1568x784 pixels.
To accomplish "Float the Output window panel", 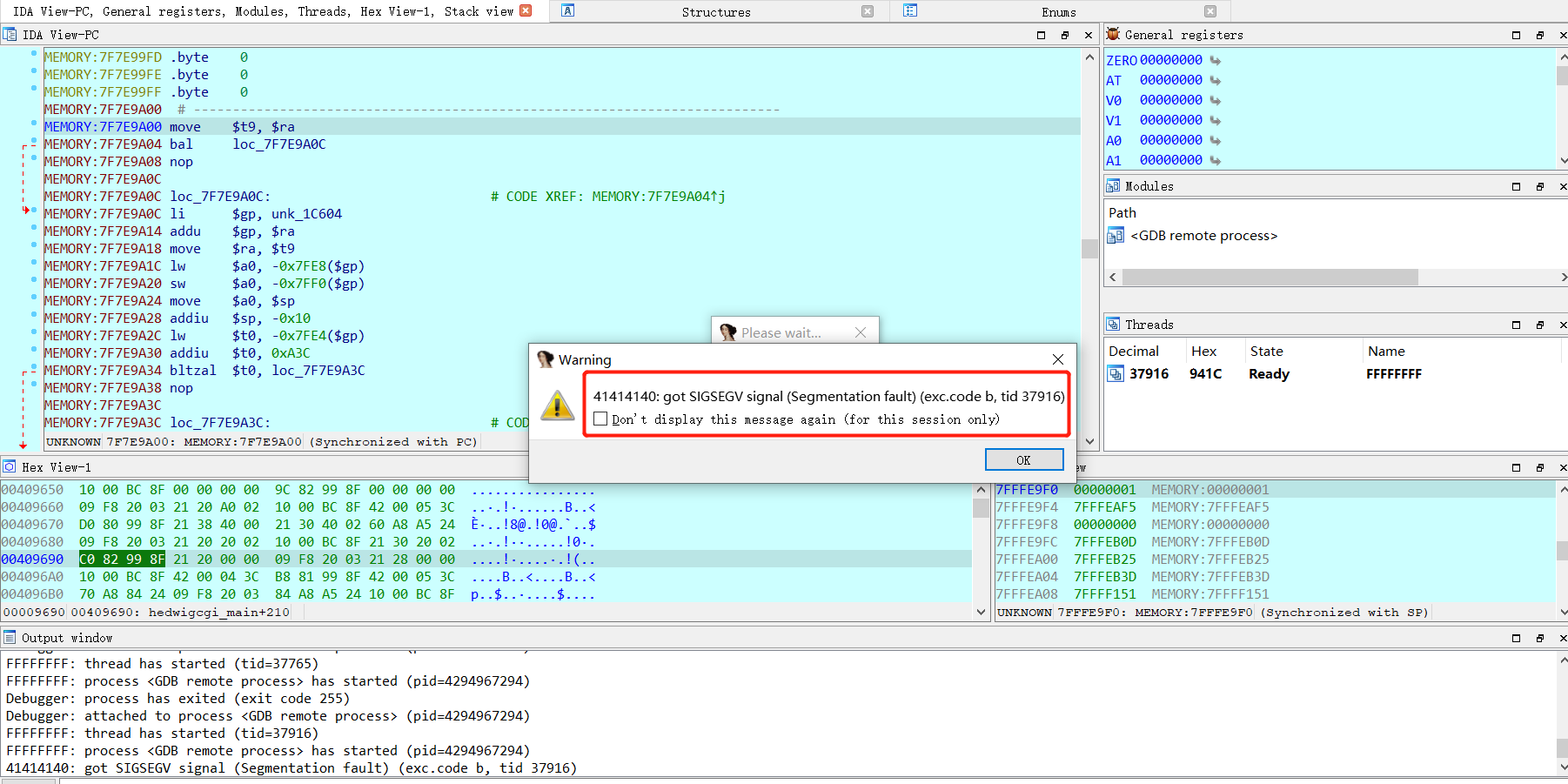I will point(1540,639).
